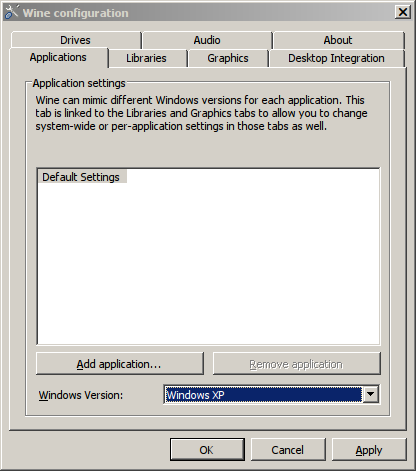
Task: Select Default Settings in the application list
Action: click(x=81, y=177)
